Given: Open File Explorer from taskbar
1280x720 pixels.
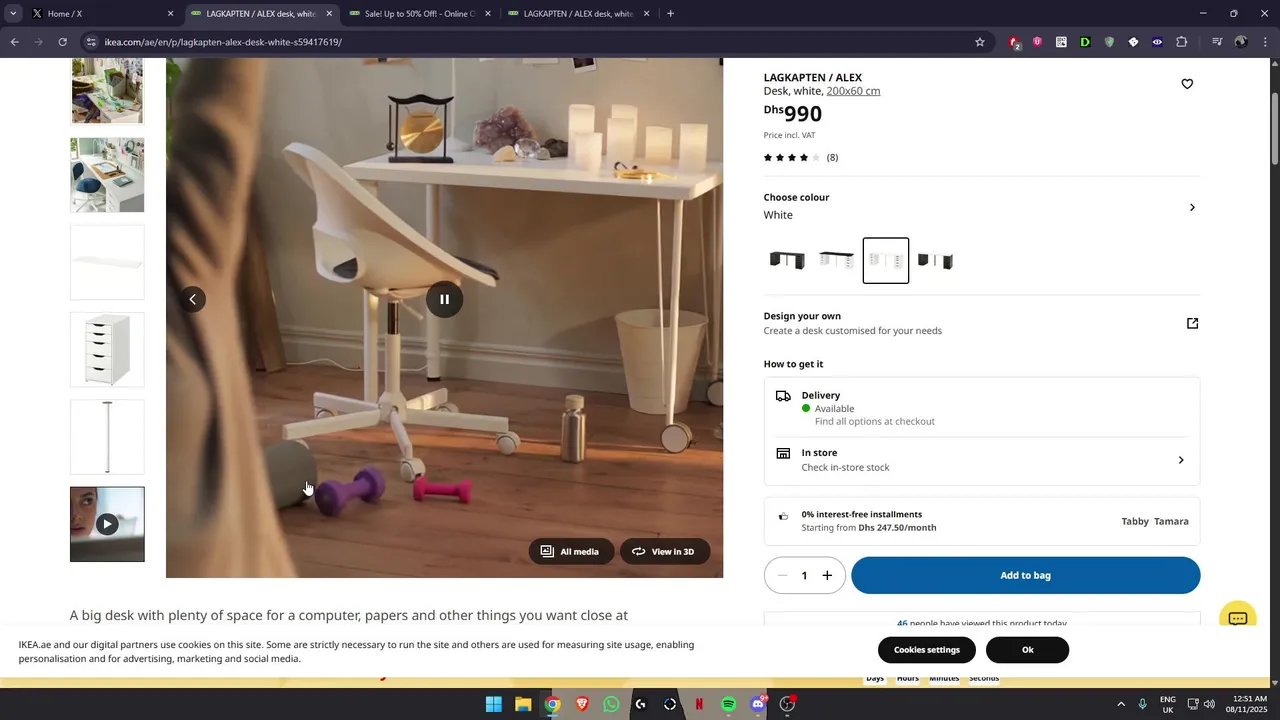Looking at the screenshot, I should pos(523,704).
